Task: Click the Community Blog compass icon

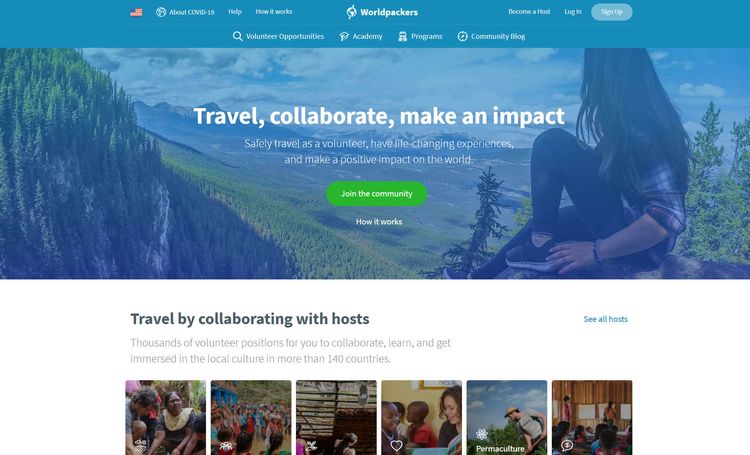Action: click(463, 36)
